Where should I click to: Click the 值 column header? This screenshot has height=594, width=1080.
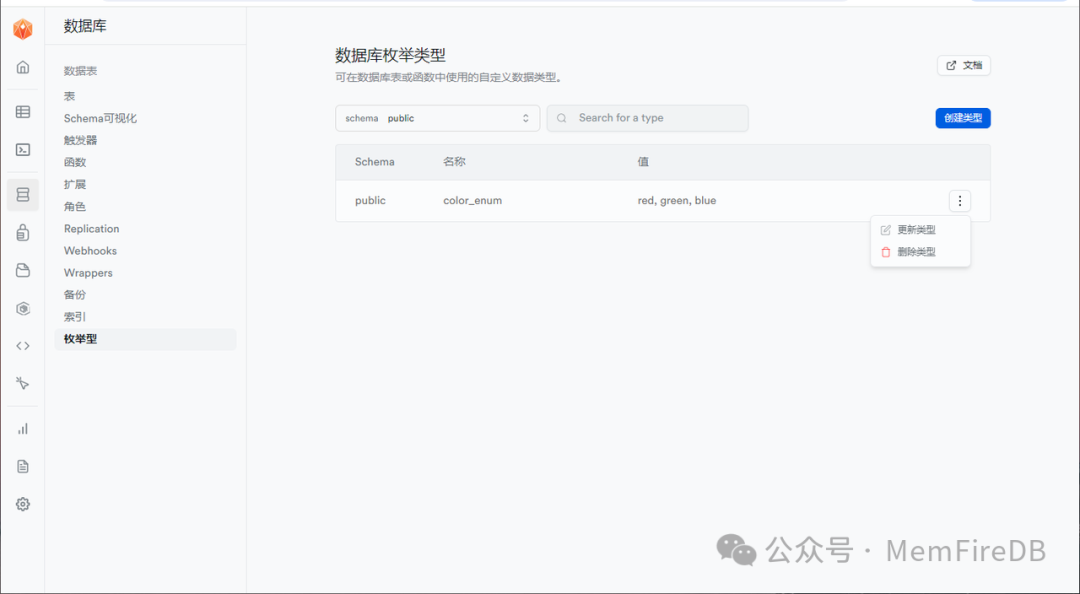643,162
